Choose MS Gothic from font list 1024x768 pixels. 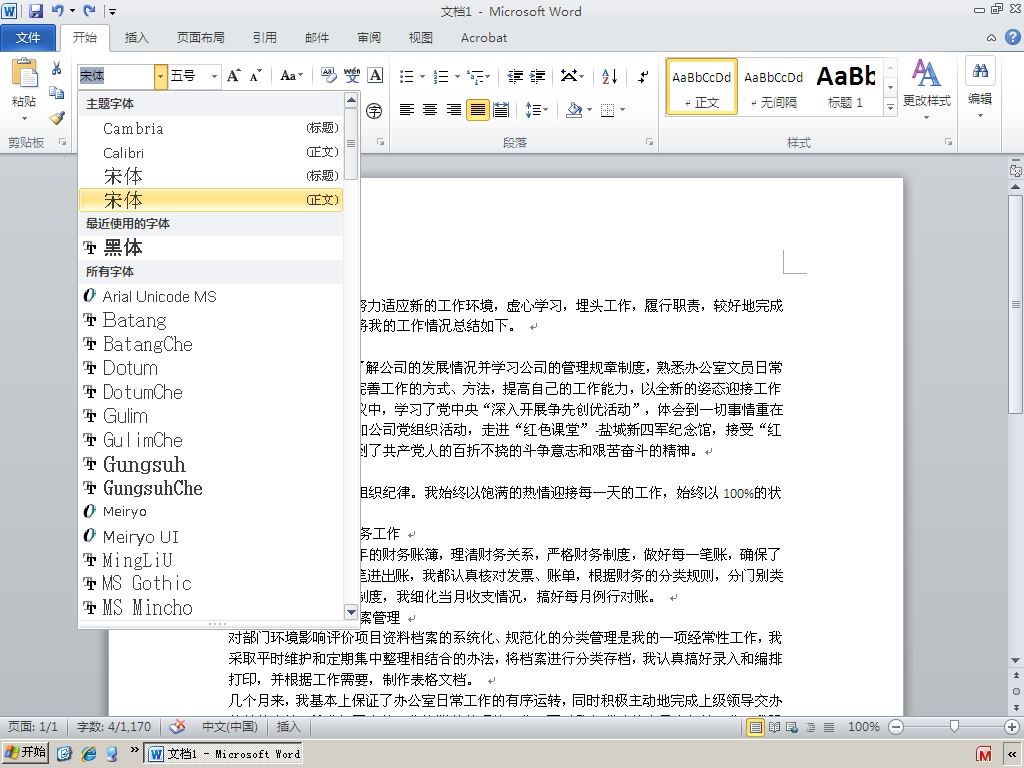click(211, 583)
